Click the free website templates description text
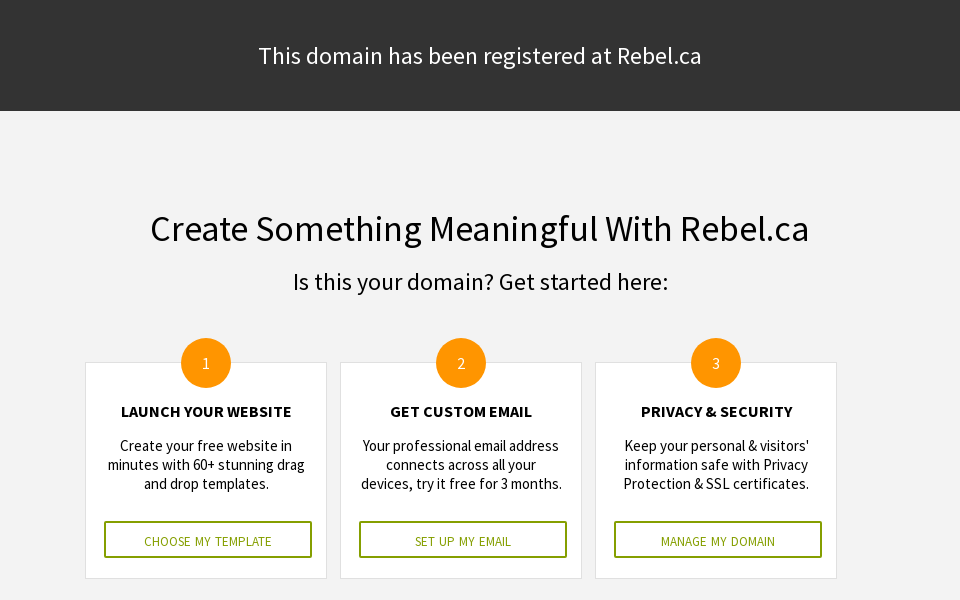Screen dimensions: 960x600 206,465
